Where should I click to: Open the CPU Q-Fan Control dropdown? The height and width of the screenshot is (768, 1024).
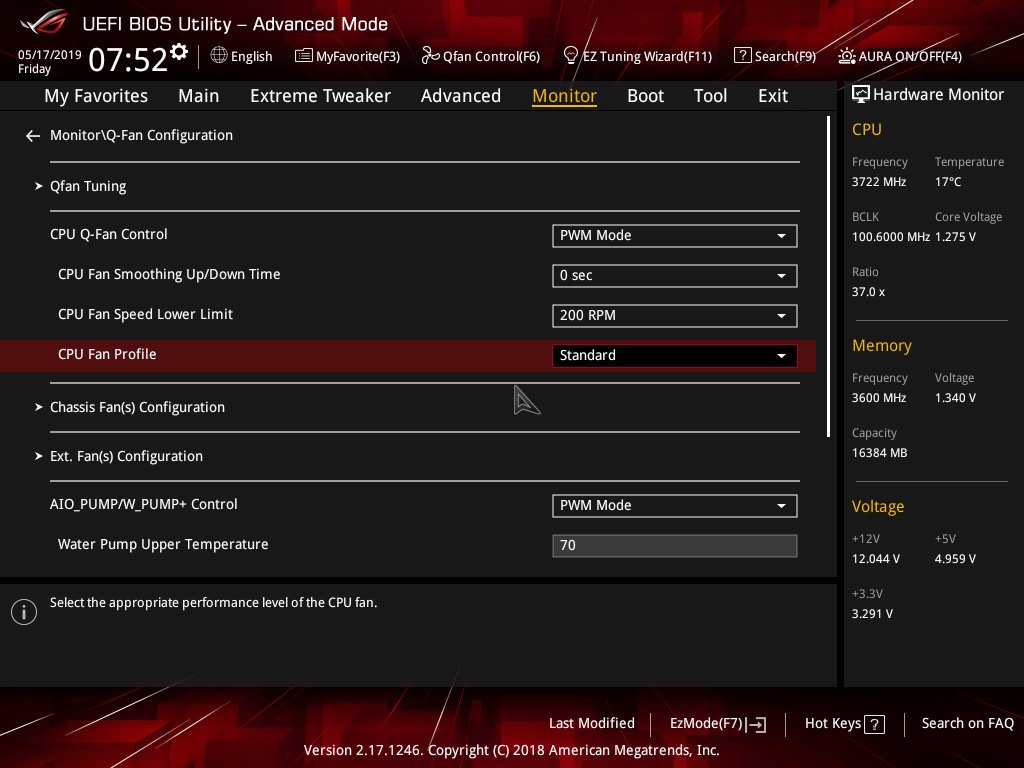675,236
